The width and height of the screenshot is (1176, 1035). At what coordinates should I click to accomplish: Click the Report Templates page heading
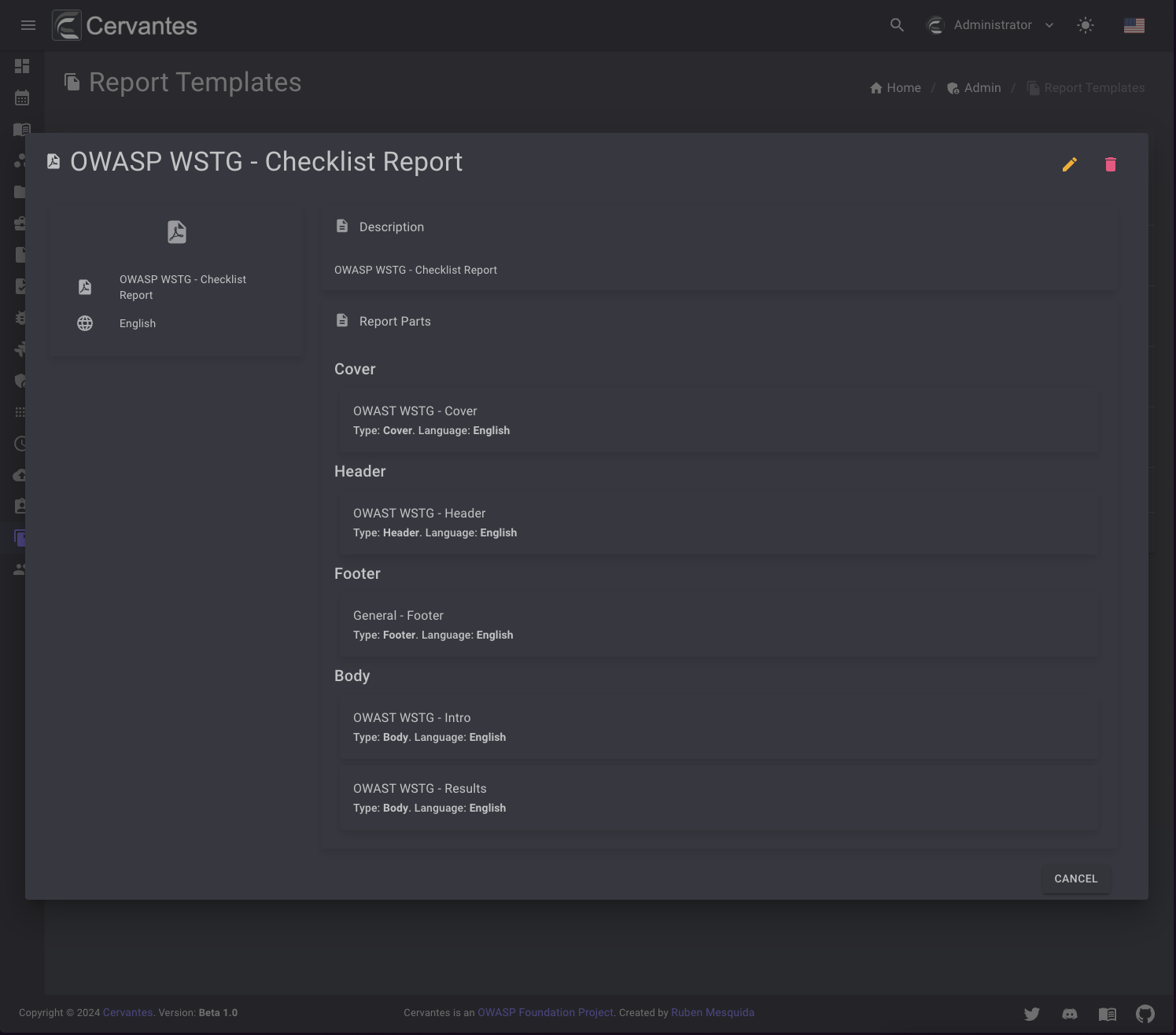pyautogui.click(x=195, y=83)
